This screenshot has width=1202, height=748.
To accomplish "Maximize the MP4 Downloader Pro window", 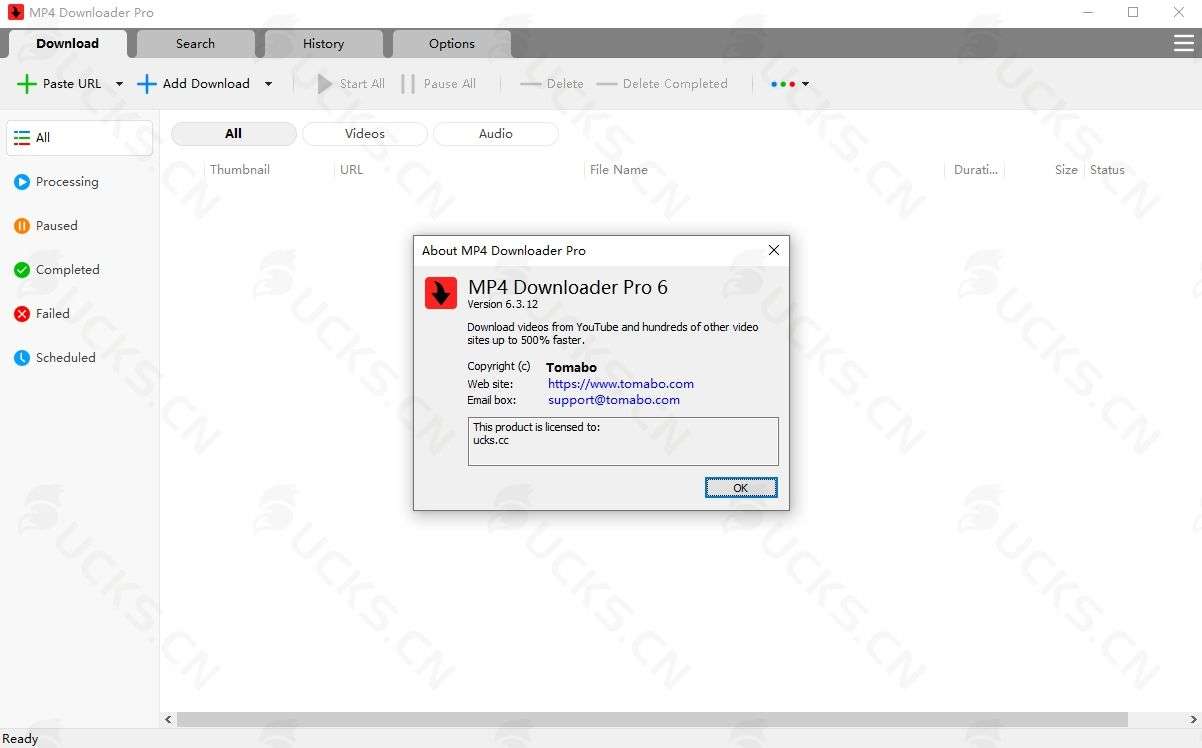I will tap(1133, 13).
